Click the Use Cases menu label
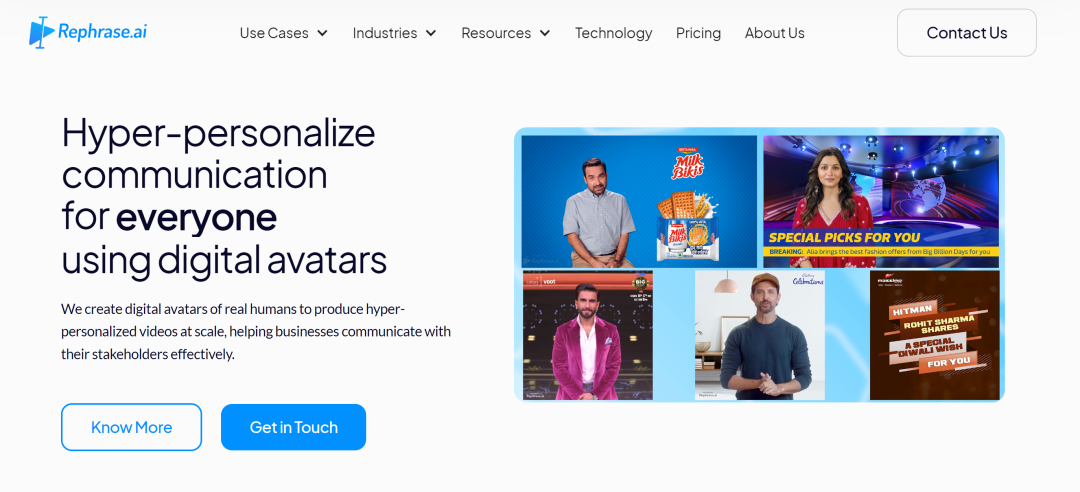 coord(274,33)
